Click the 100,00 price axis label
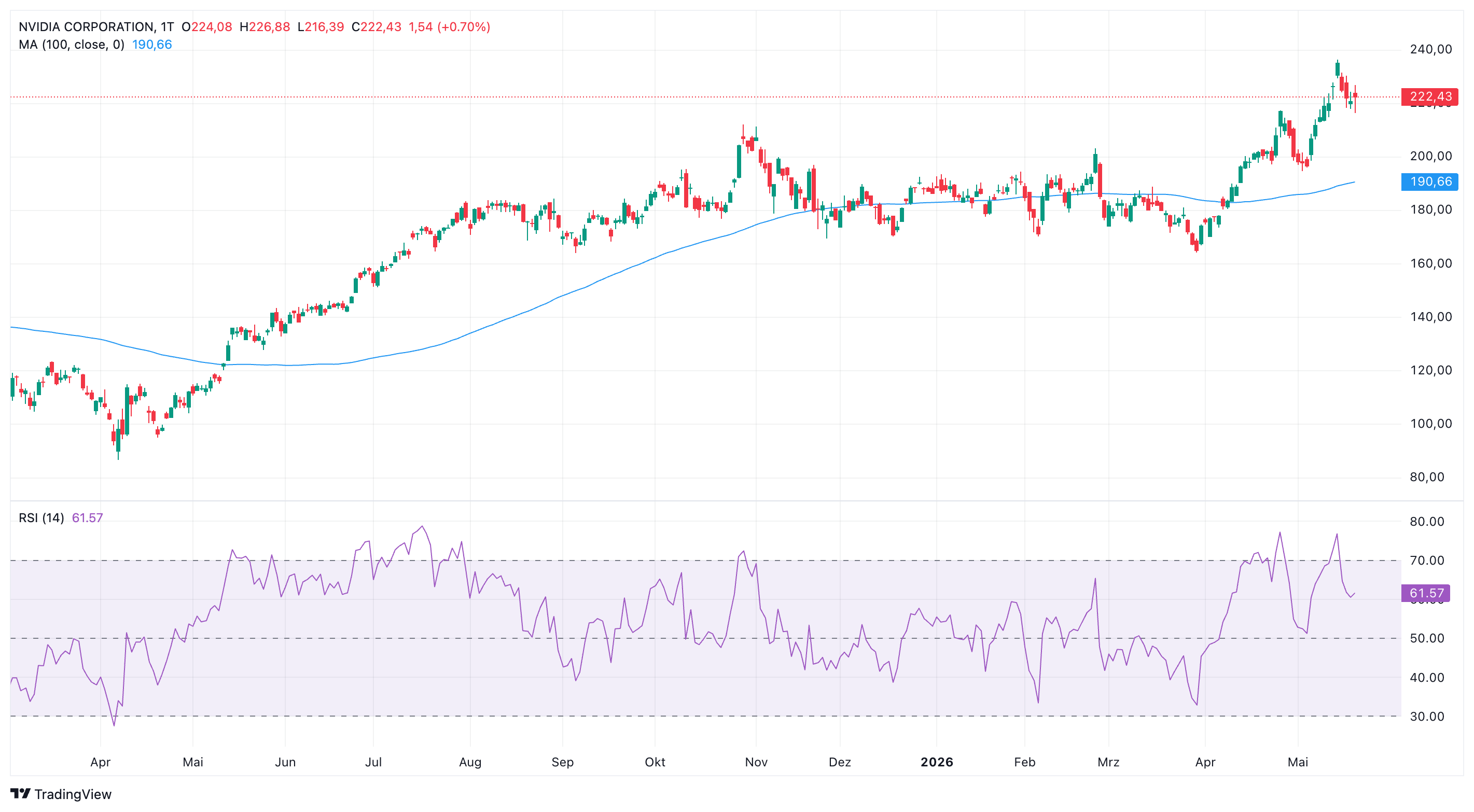This screenshot has height=812, width=1474. [1430, 424]
